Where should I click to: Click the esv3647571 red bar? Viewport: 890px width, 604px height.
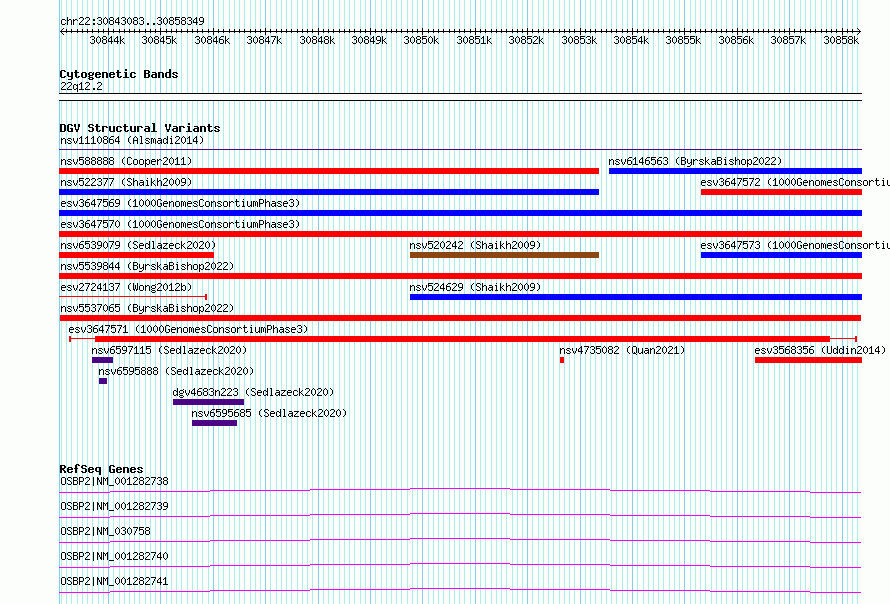[x=463, y=339]
